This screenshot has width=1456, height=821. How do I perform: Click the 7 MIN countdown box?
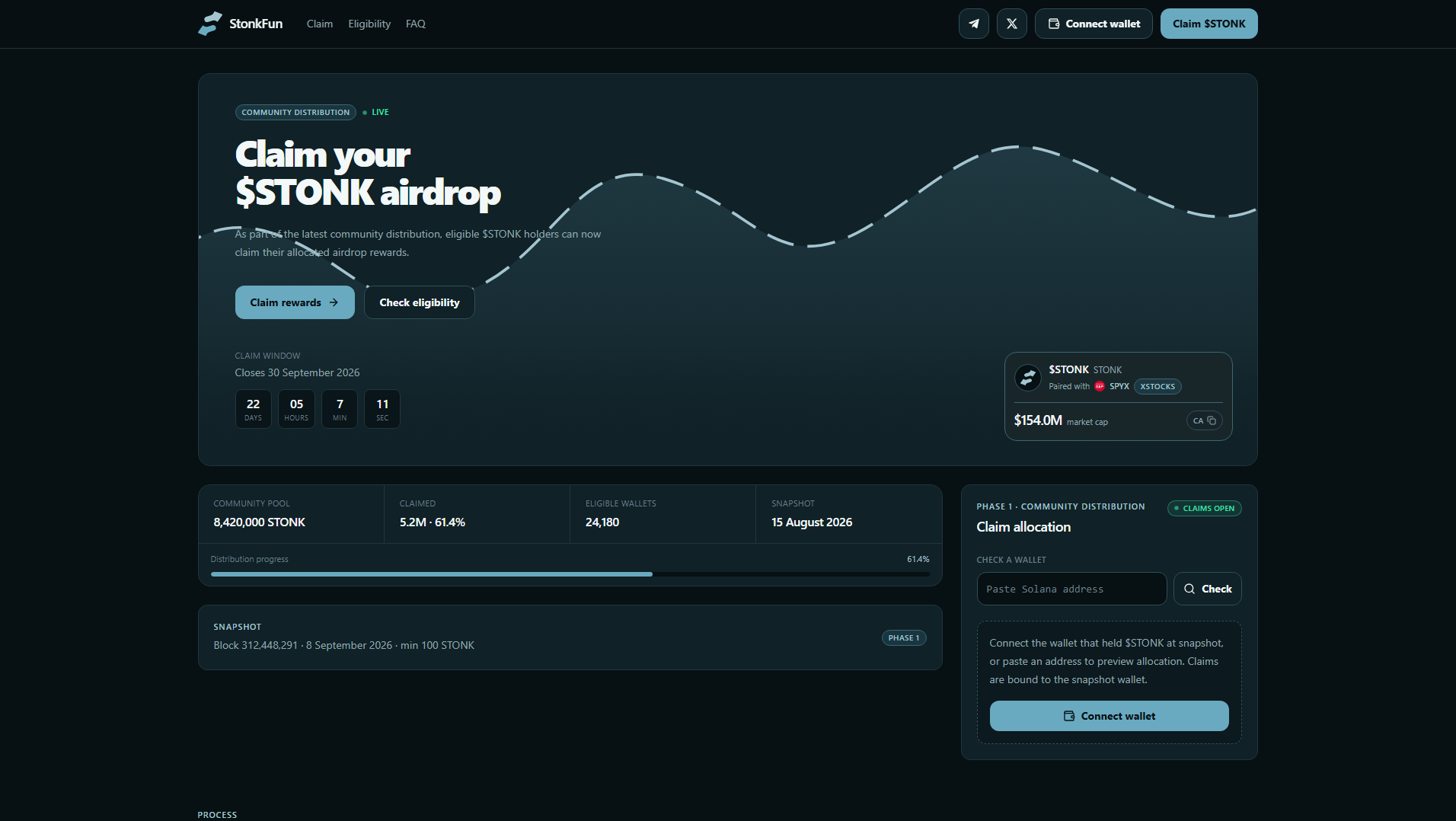(340, 409)
